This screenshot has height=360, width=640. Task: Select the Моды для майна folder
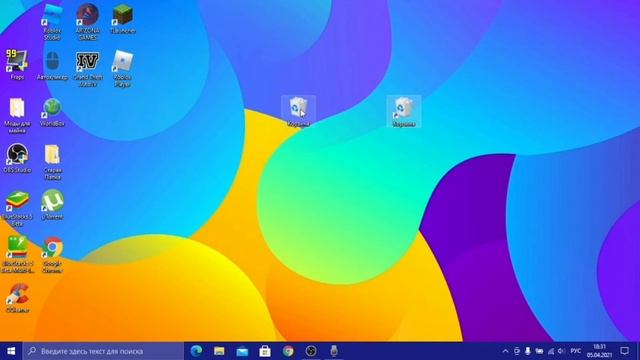(17, 115)
